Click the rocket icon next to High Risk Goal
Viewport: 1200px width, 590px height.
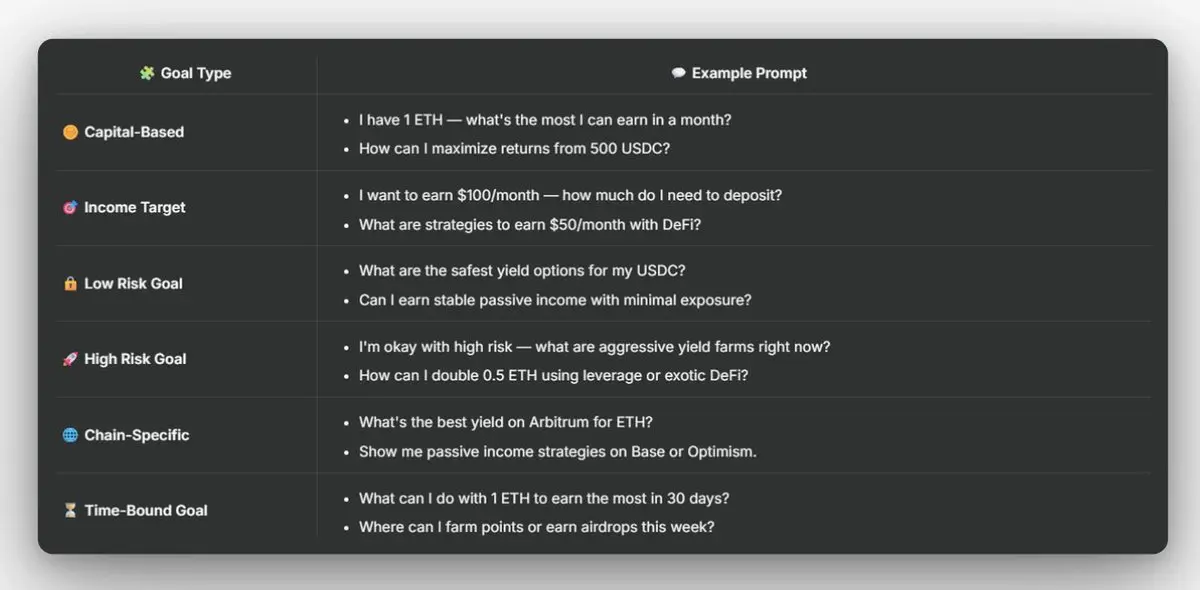[70, 359]
